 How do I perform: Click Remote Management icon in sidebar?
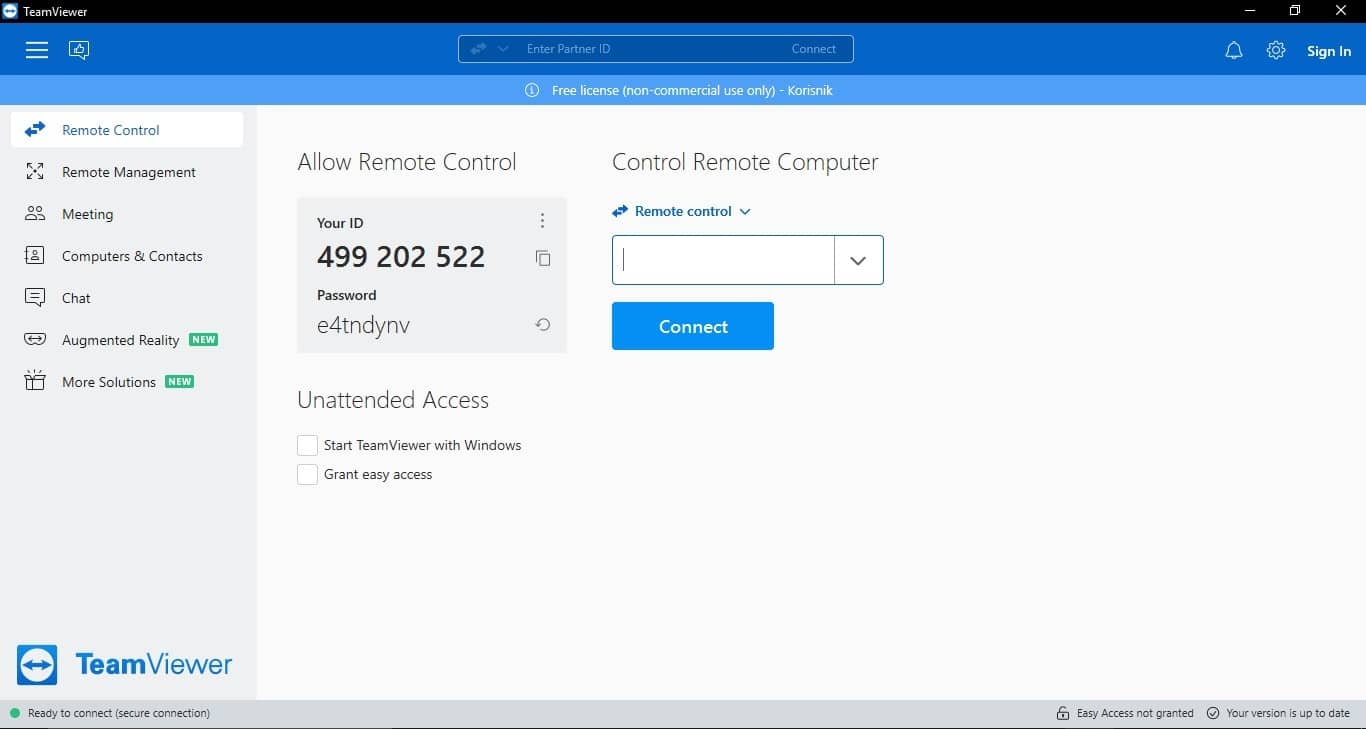pos(35,172)
